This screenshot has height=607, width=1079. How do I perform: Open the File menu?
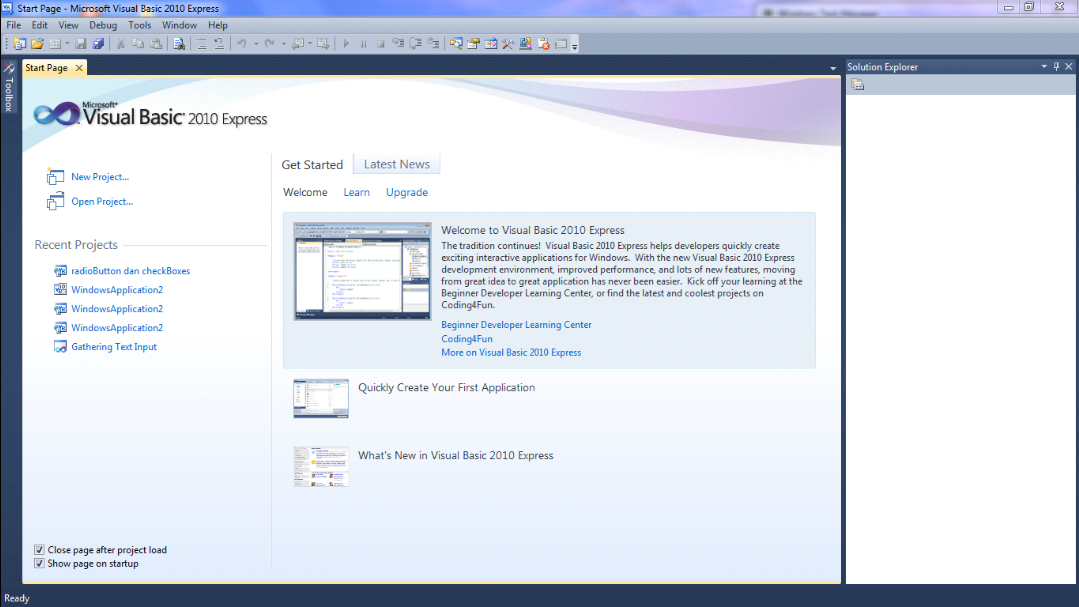point(14,25)
